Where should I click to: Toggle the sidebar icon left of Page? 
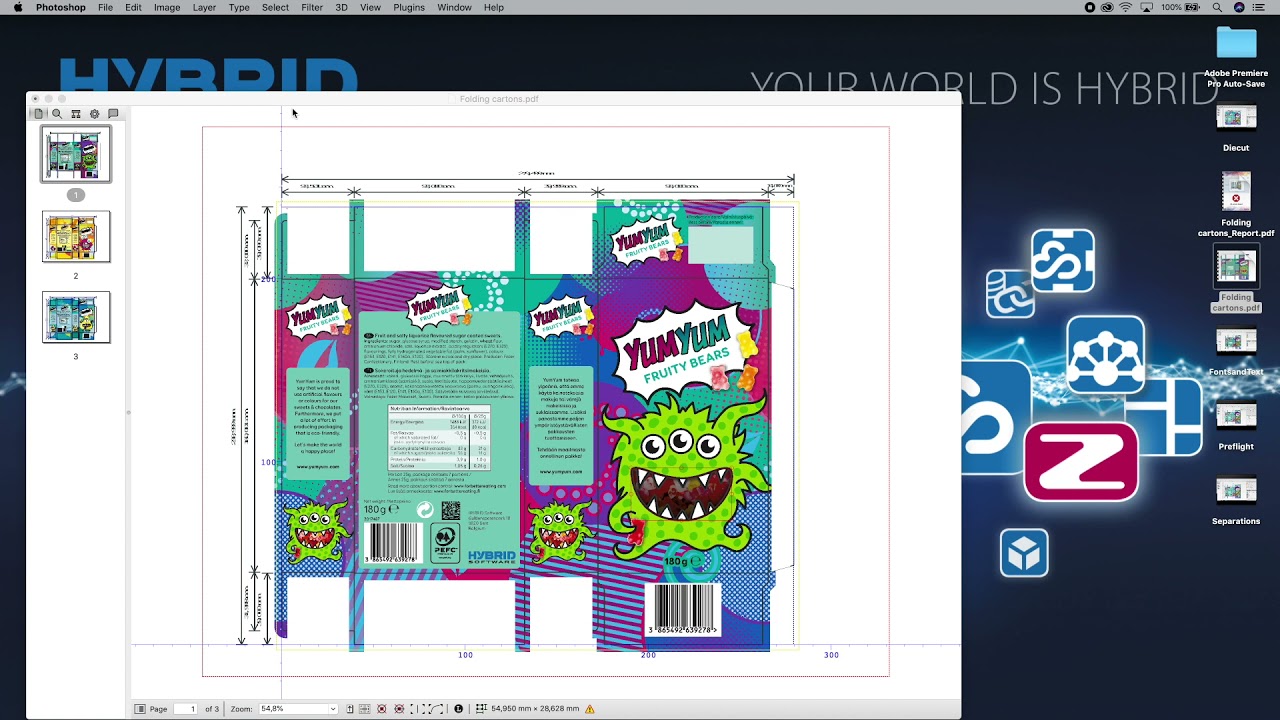pyautogui.click(x=140, y=709)
